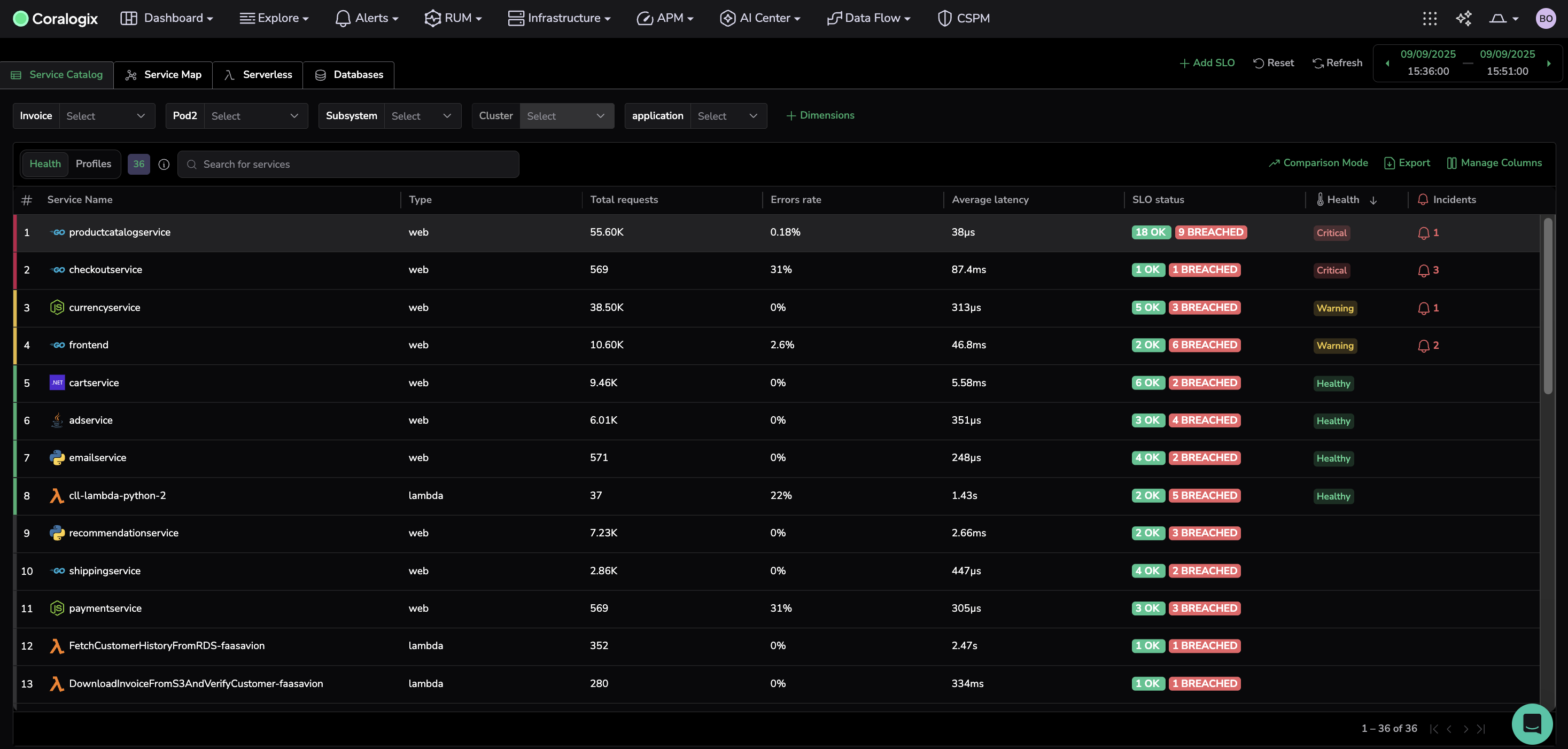
Task: Add Dimensions filter
Action: coord(820,115)
